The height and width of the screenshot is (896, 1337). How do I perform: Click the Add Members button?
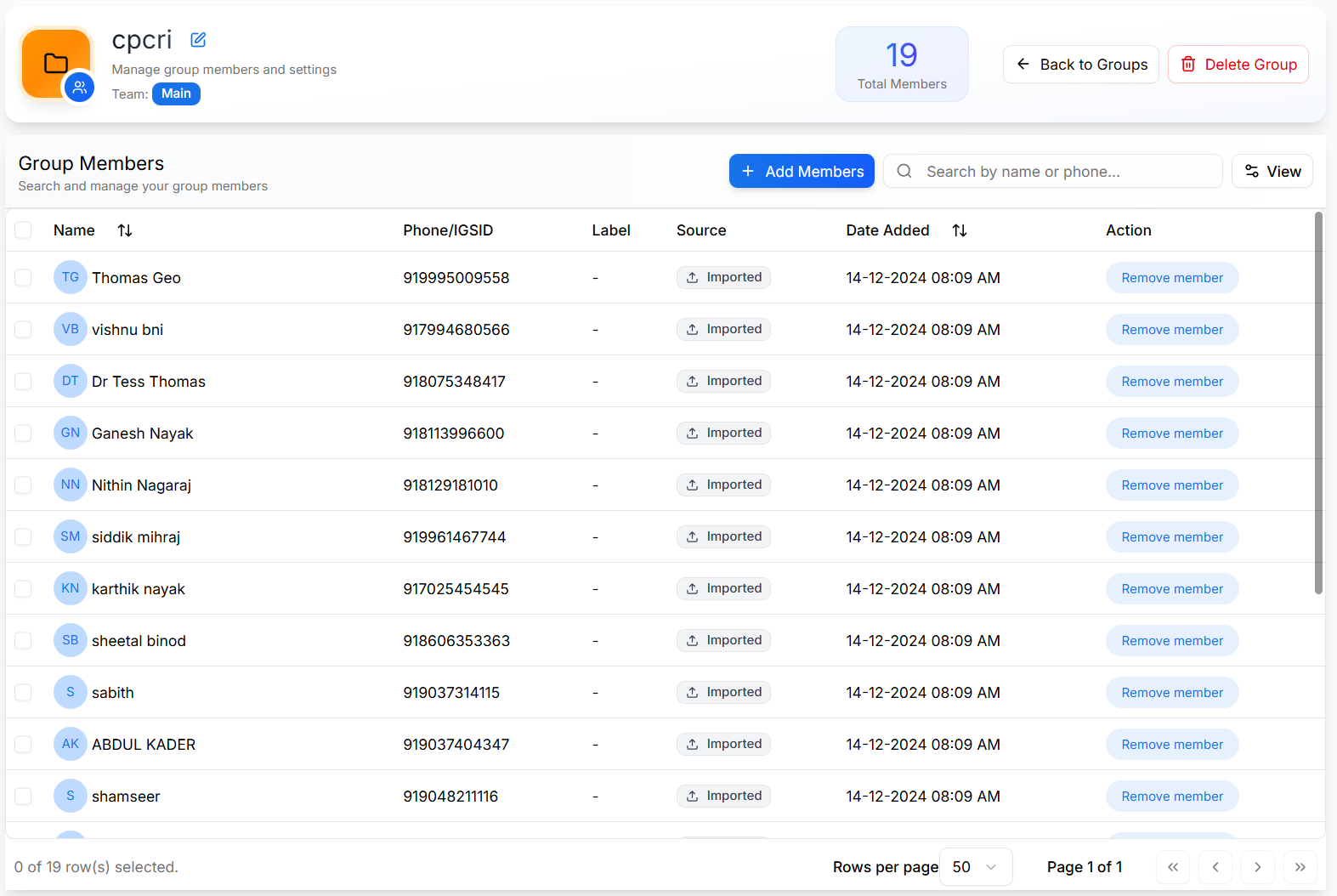click(x=802, y=172)
